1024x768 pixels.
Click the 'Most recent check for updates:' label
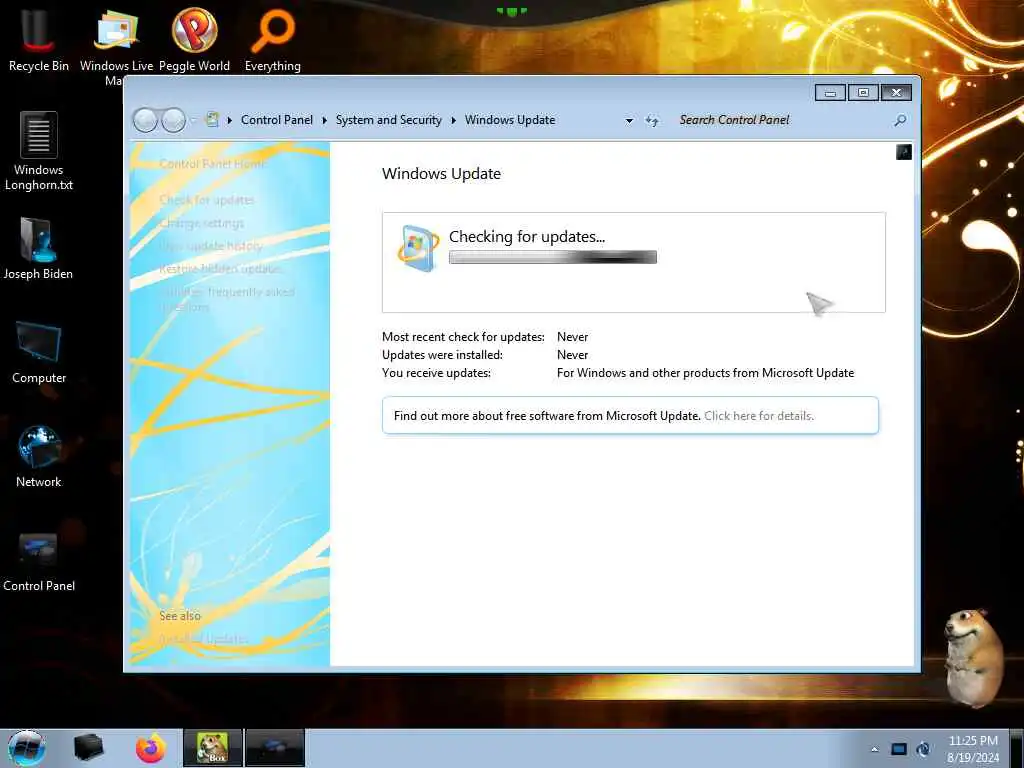pos(463,337)
